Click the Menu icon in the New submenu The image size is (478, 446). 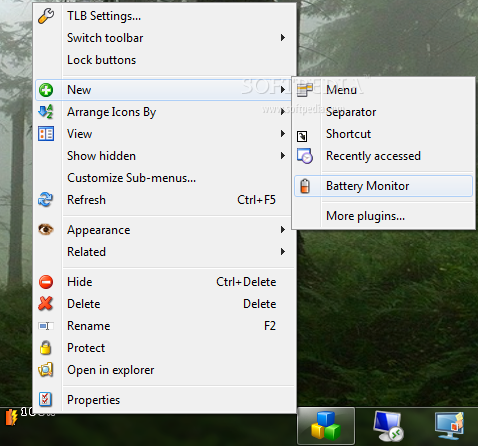(305, 90)
